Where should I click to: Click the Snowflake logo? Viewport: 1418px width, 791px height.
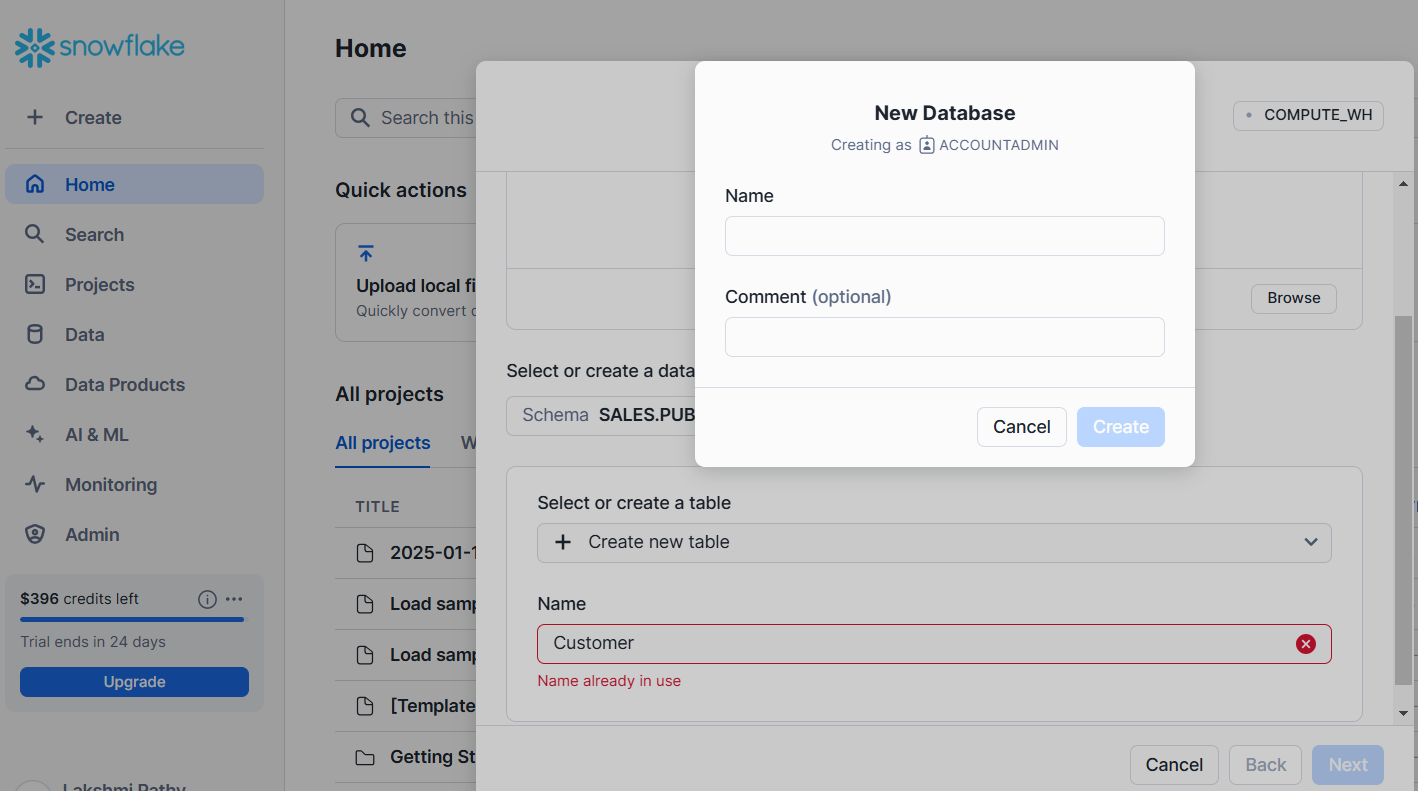pyautogui.click(x=99, y=48)
